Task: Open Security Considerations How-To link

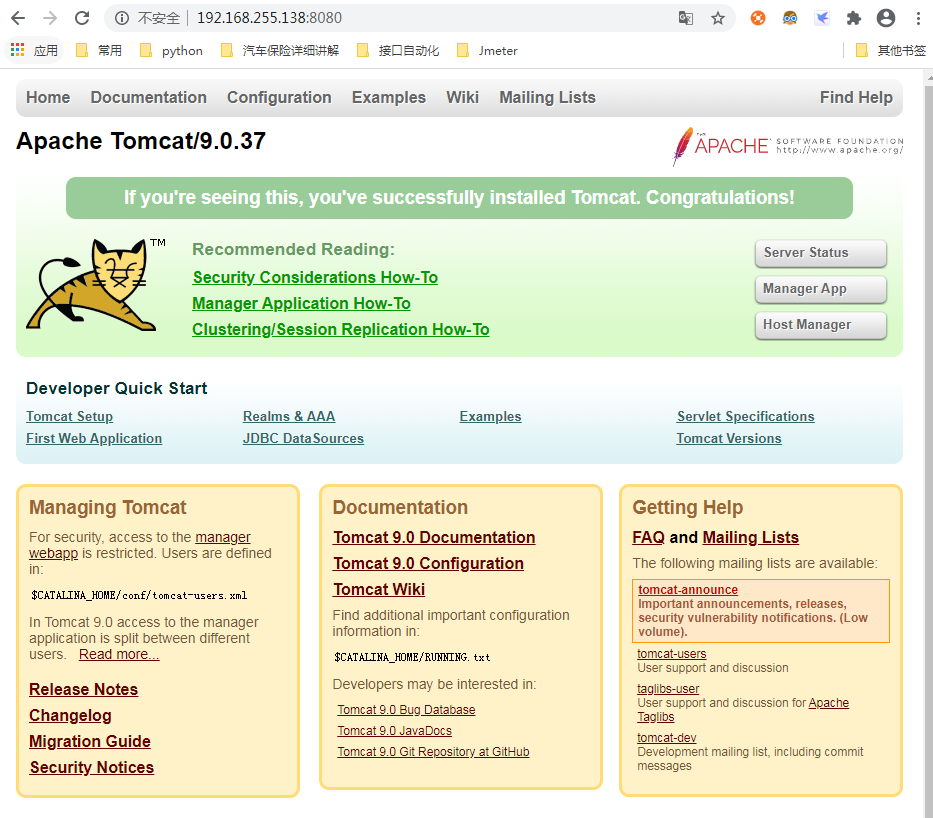Action: tap(315, 278)
